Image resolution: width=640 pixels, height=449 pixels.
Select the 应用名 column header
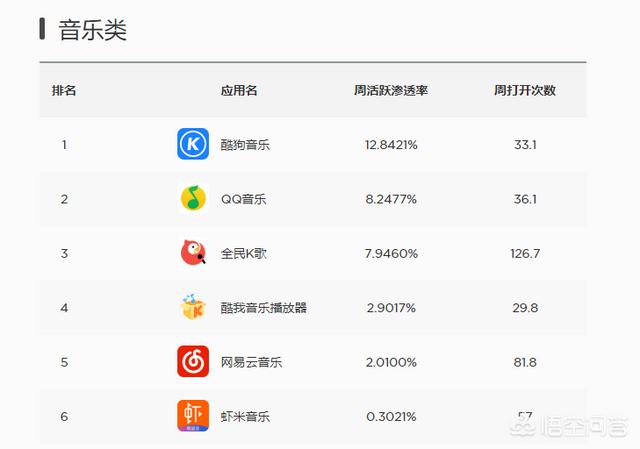point(239,90)
